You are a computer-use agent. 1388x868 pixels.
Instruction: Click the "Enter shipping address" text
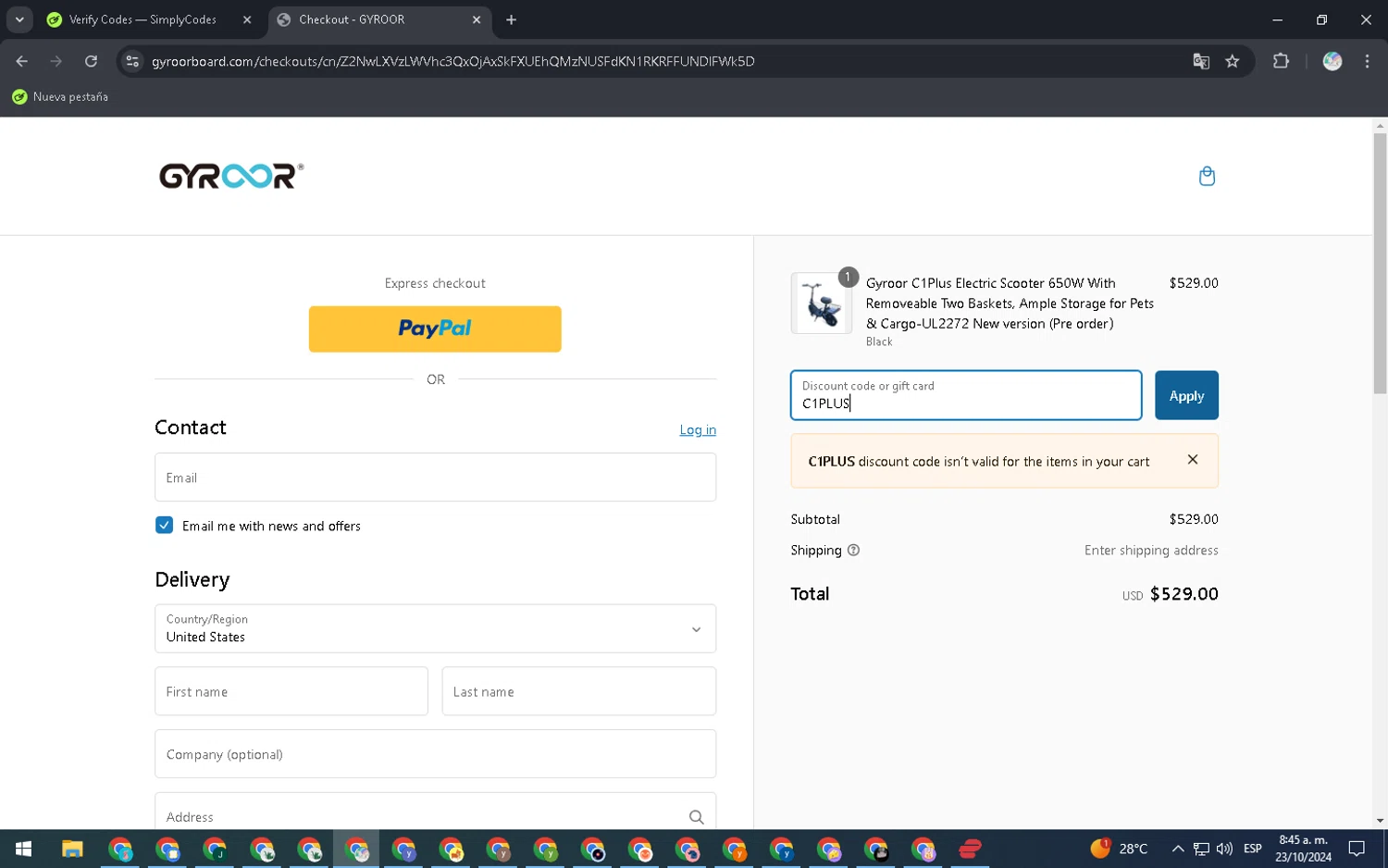pyautogui.click(x=1151, y=551)
